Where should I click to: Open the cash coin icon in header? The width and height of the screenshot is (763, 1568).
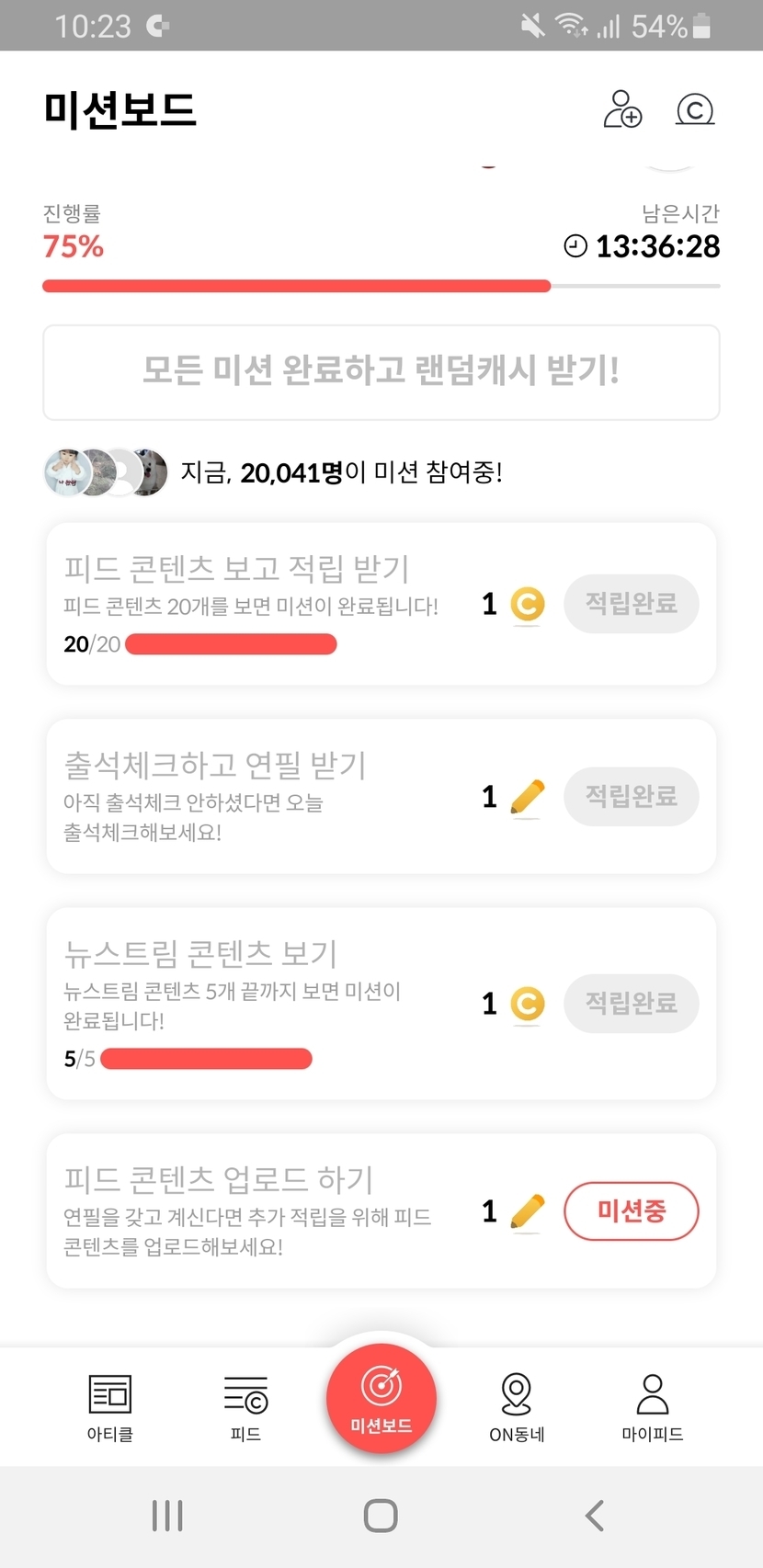pyautogui.click(x=695, y=110)
